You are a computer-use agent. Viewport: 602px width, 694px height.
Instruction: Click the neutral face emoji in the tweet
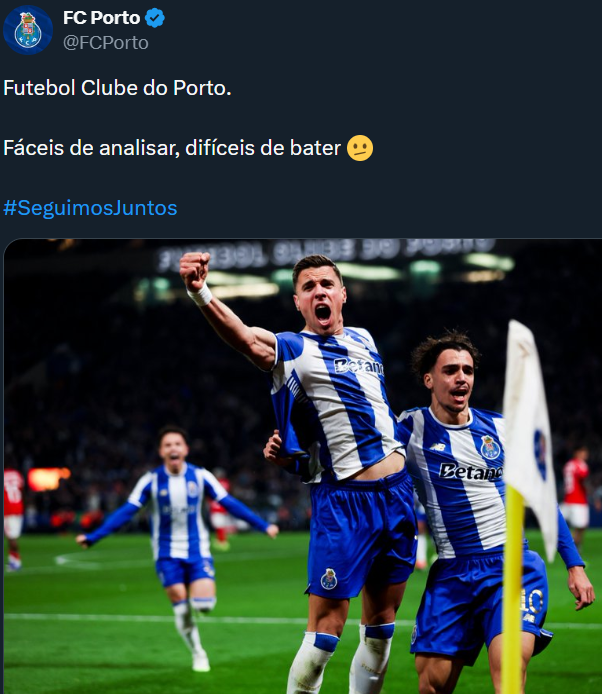(x=360, y=148)
